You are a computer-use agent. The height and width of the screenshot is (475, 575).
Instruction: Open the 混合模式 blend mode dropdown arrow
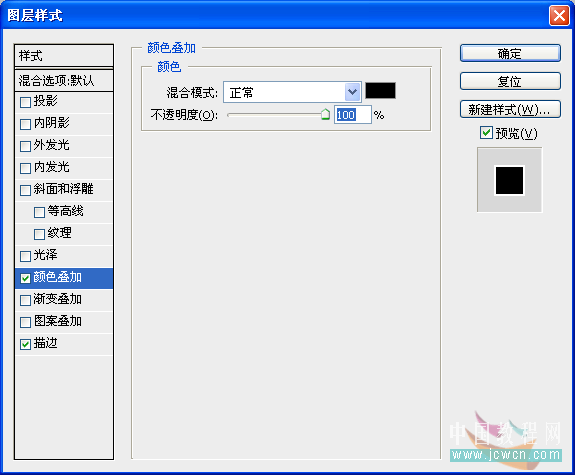[352, 92]
